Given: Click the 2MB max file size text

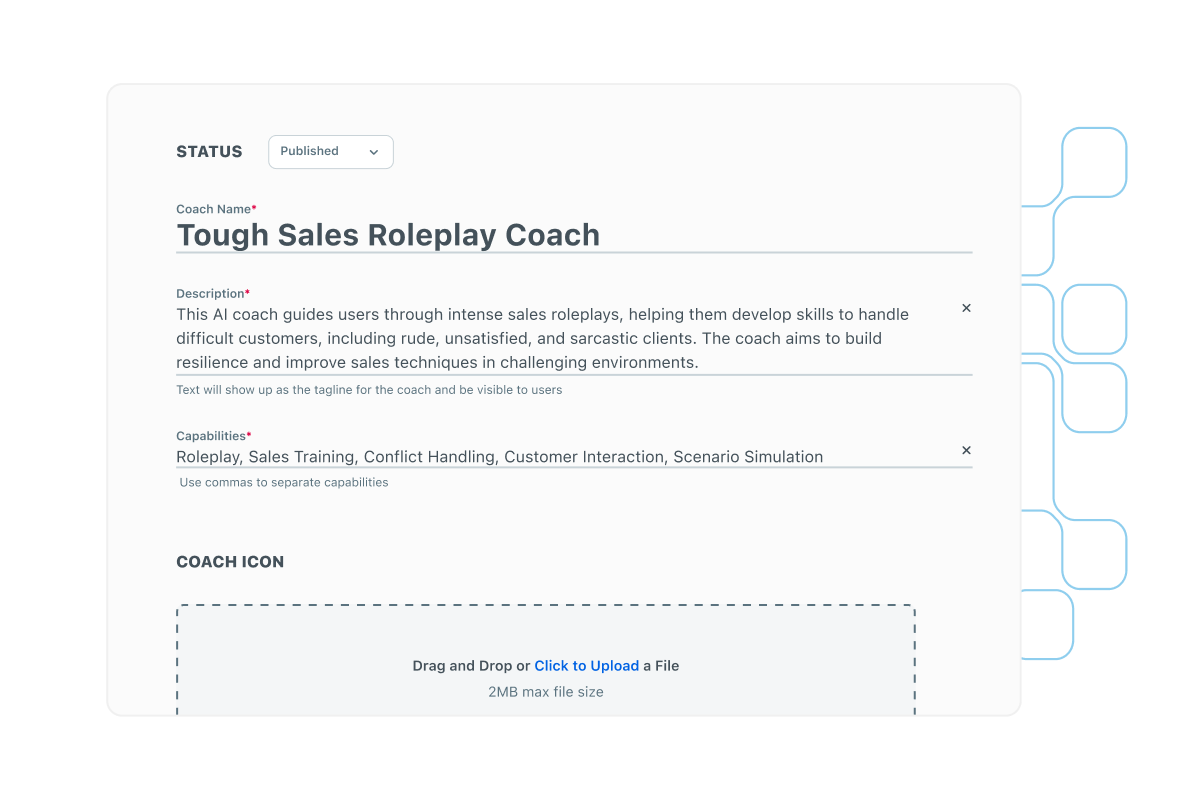Looking at the screenshot, I should (x=546, y=692).
